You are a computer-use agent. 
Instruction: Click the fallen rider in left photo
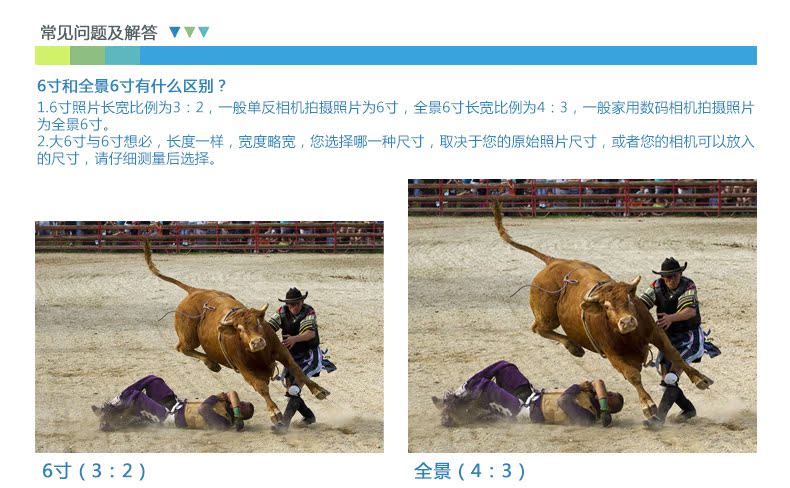click(174, 403)
